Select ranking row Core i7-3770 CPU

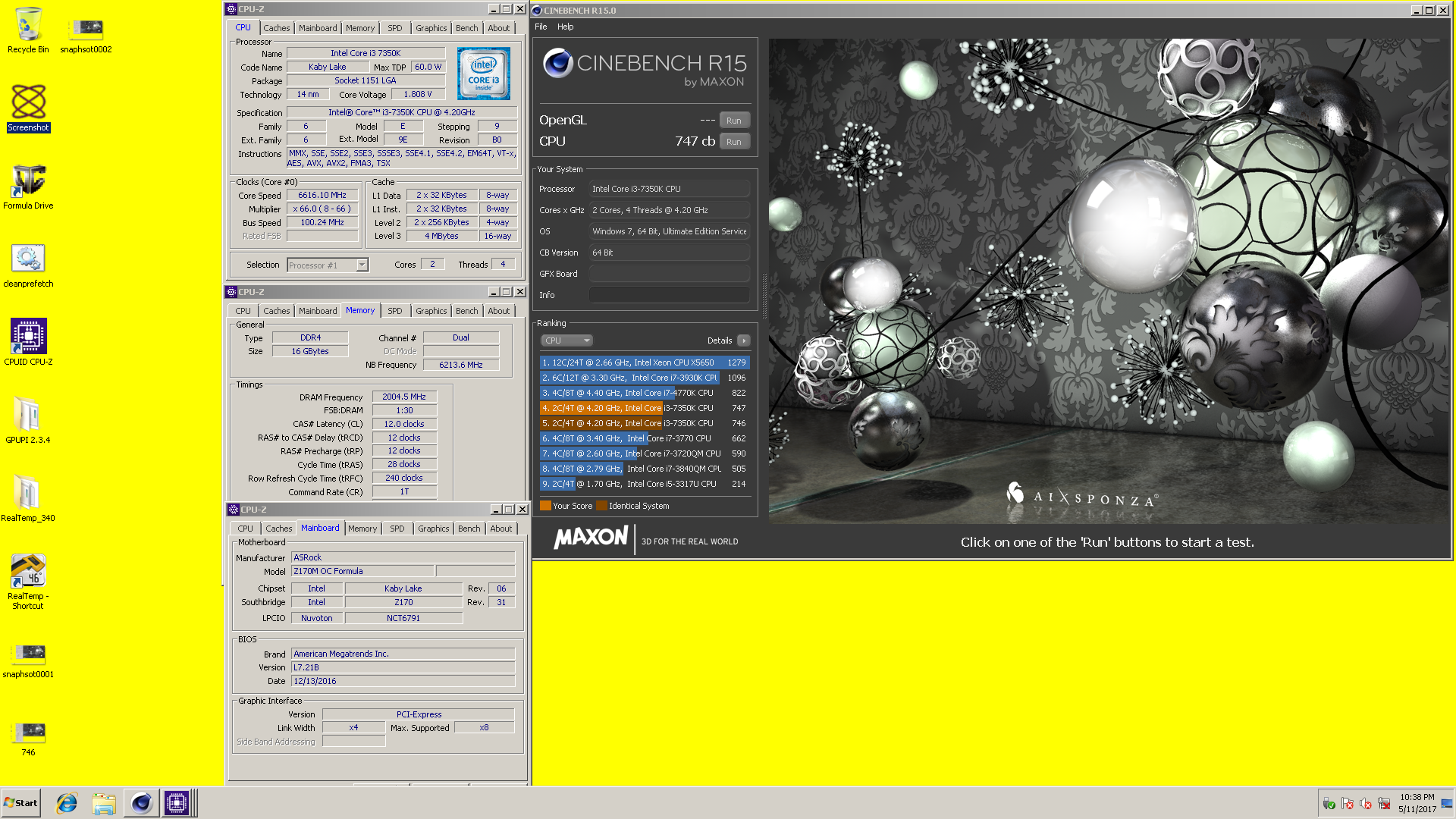(645, 438)
